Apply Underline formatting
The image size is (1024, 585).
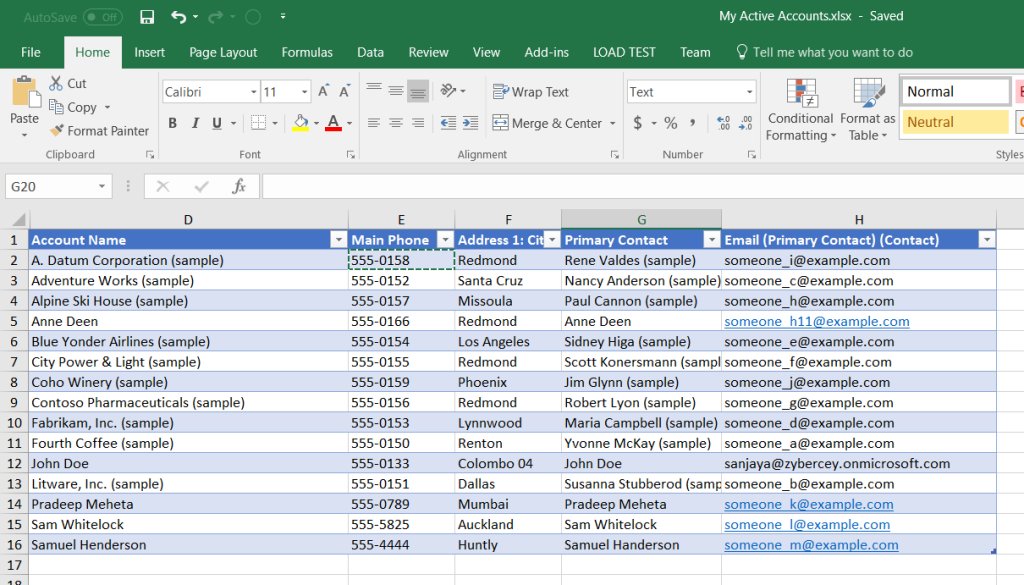(217, 123)
